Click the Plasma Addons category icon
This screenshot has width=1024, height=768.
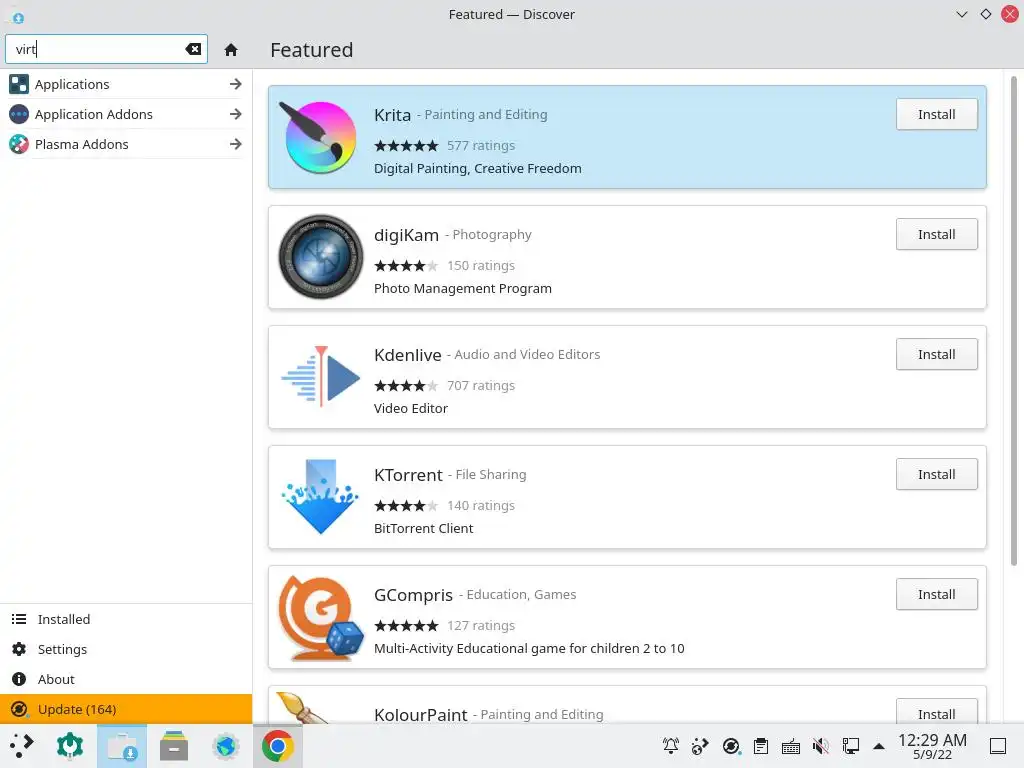point(19,144)
